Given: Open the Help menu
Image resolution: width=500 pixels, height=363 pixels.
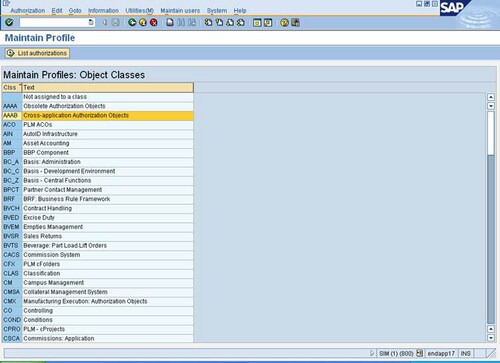Looking at the screenshot, I should 240,11.
